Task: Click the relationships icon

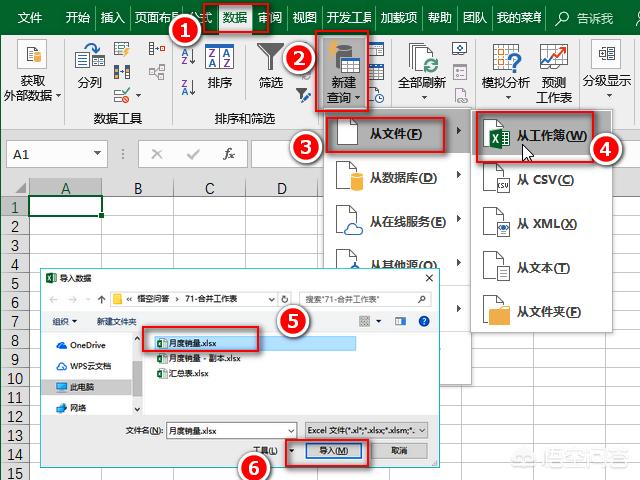Action: tap(157, 72)
